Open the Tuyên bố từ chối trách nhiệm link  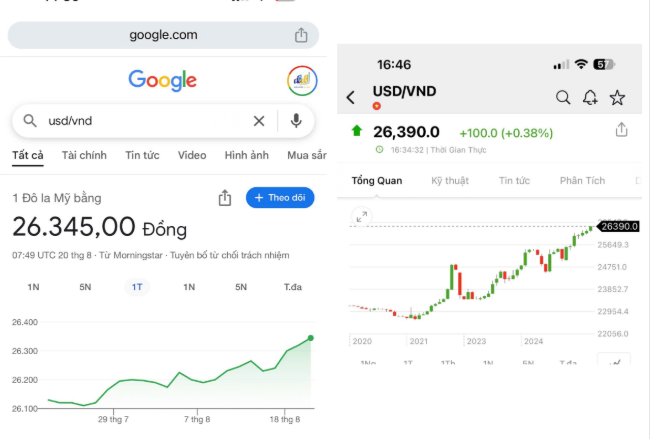[x=230, y=255]
